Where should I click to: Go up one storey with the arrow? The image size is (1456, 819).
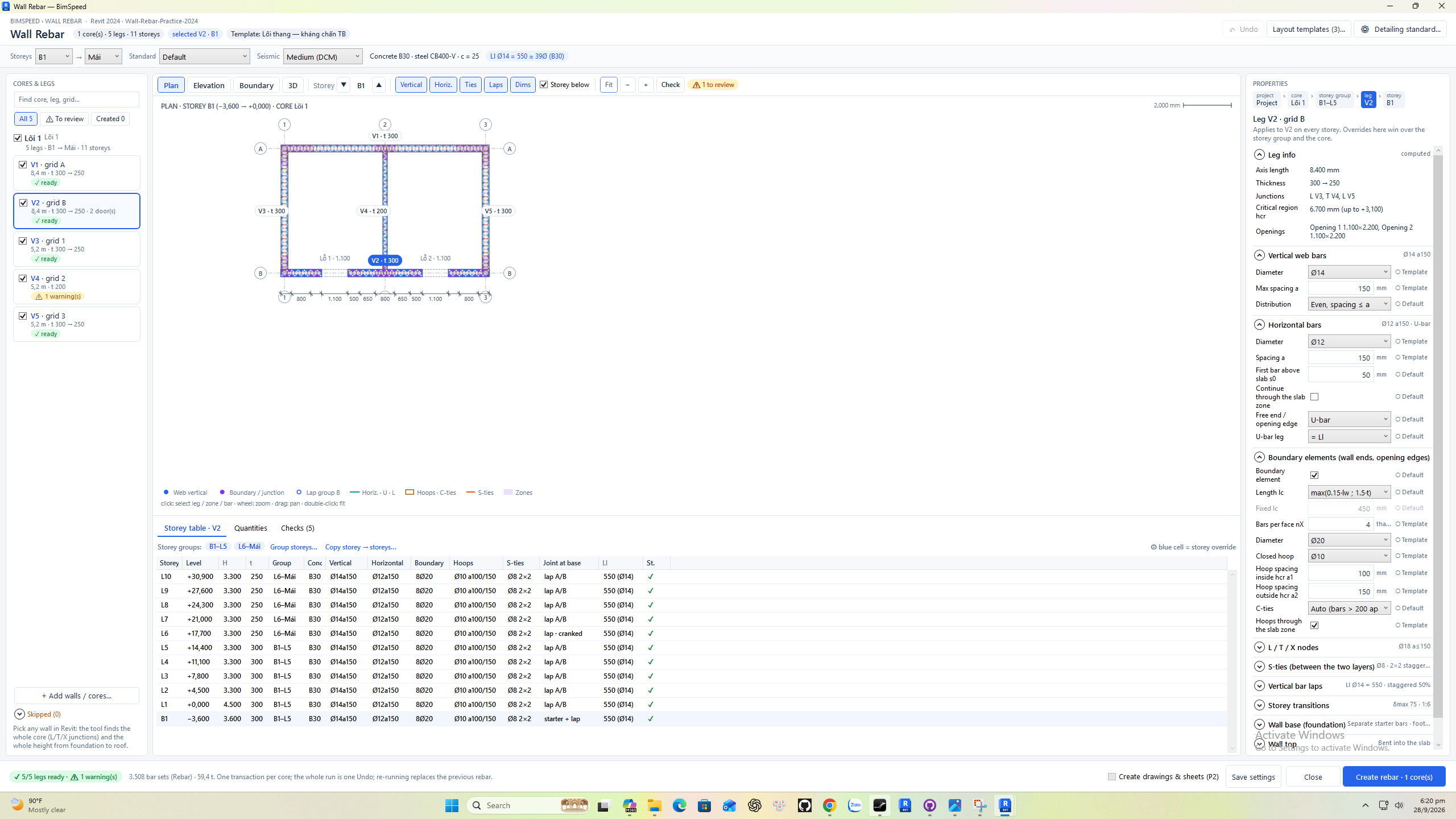coord(379,85)
